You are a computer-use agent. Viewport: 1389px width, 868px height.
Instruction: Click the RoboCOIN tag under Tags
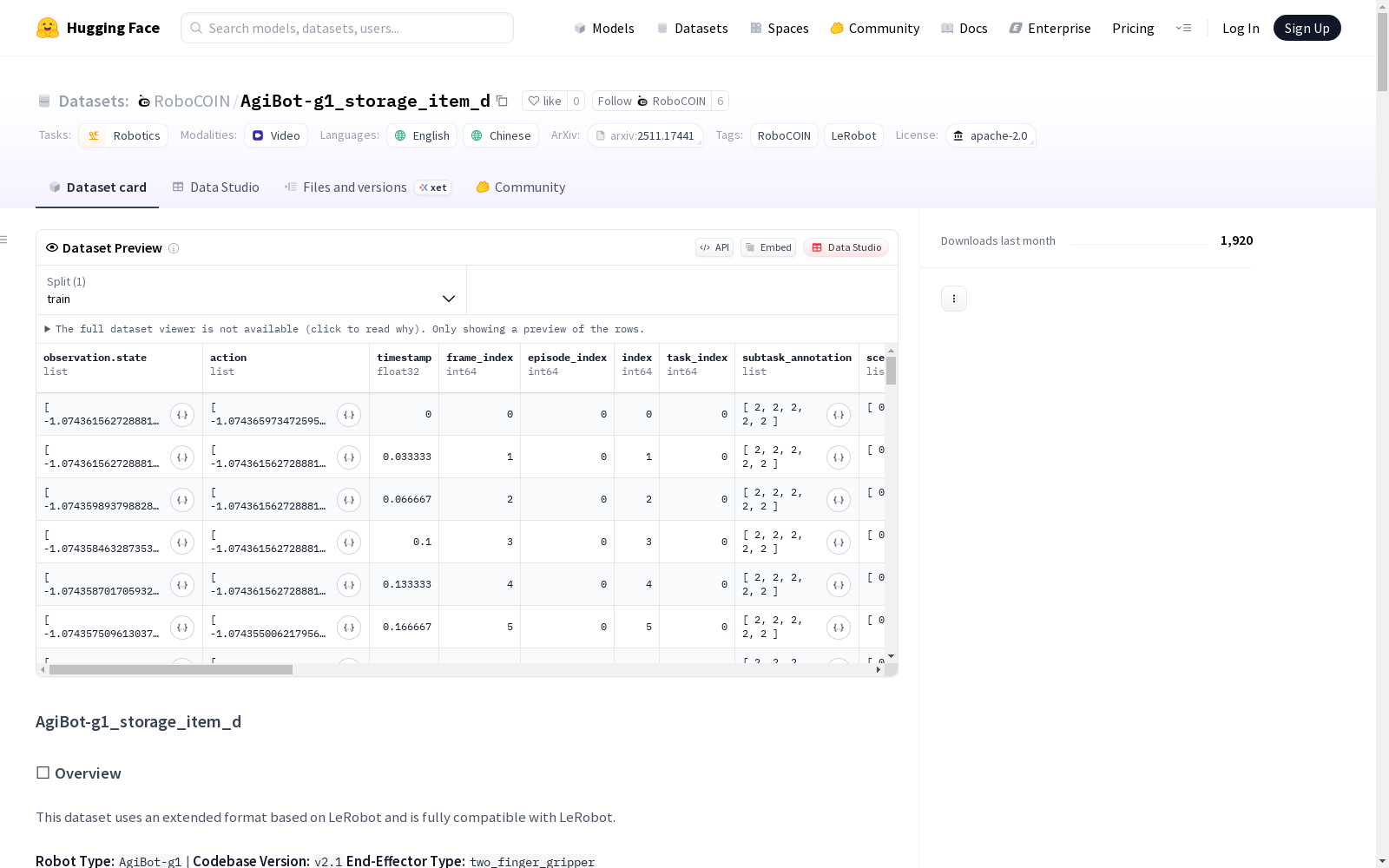tap(784, 135)
